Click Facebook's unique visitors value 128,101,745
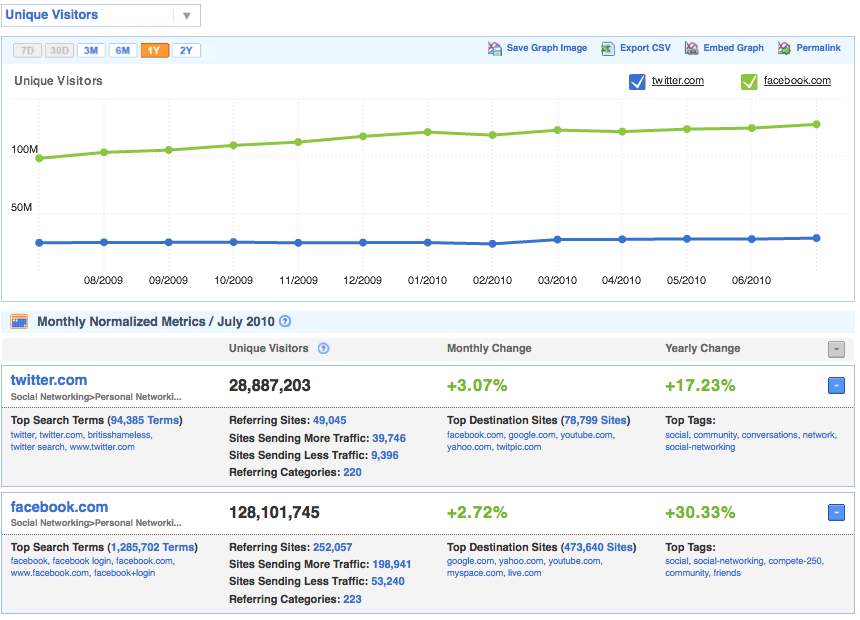This screenshot has height=620, width=860. 274,513
